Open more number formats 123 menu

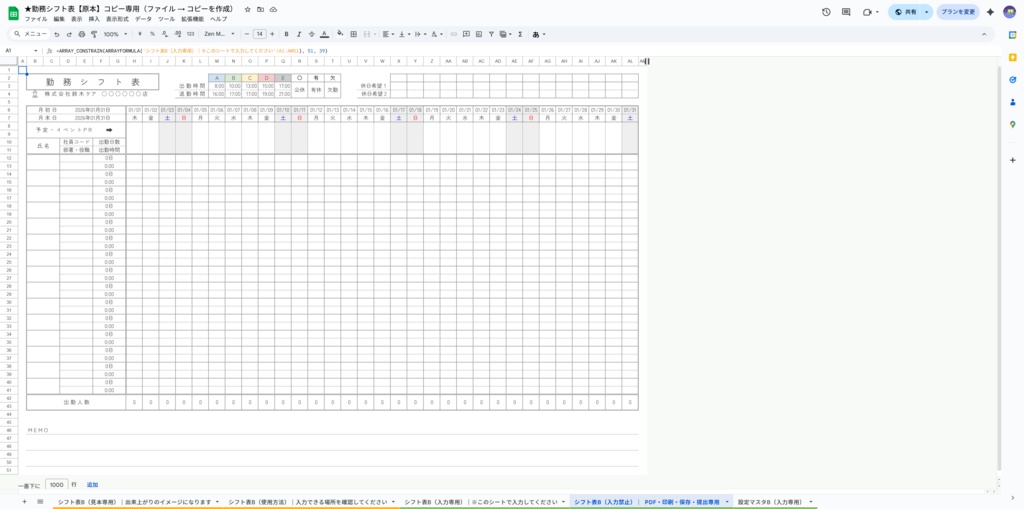tap(190, 34)
